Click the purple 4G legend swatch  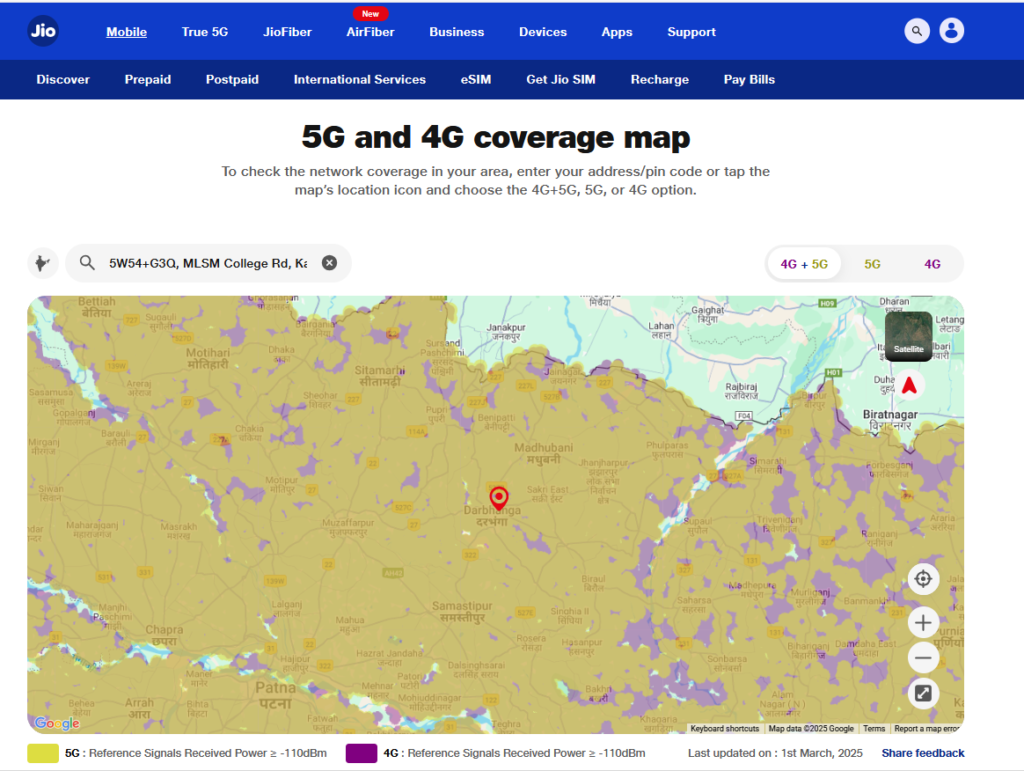(361, 753)
